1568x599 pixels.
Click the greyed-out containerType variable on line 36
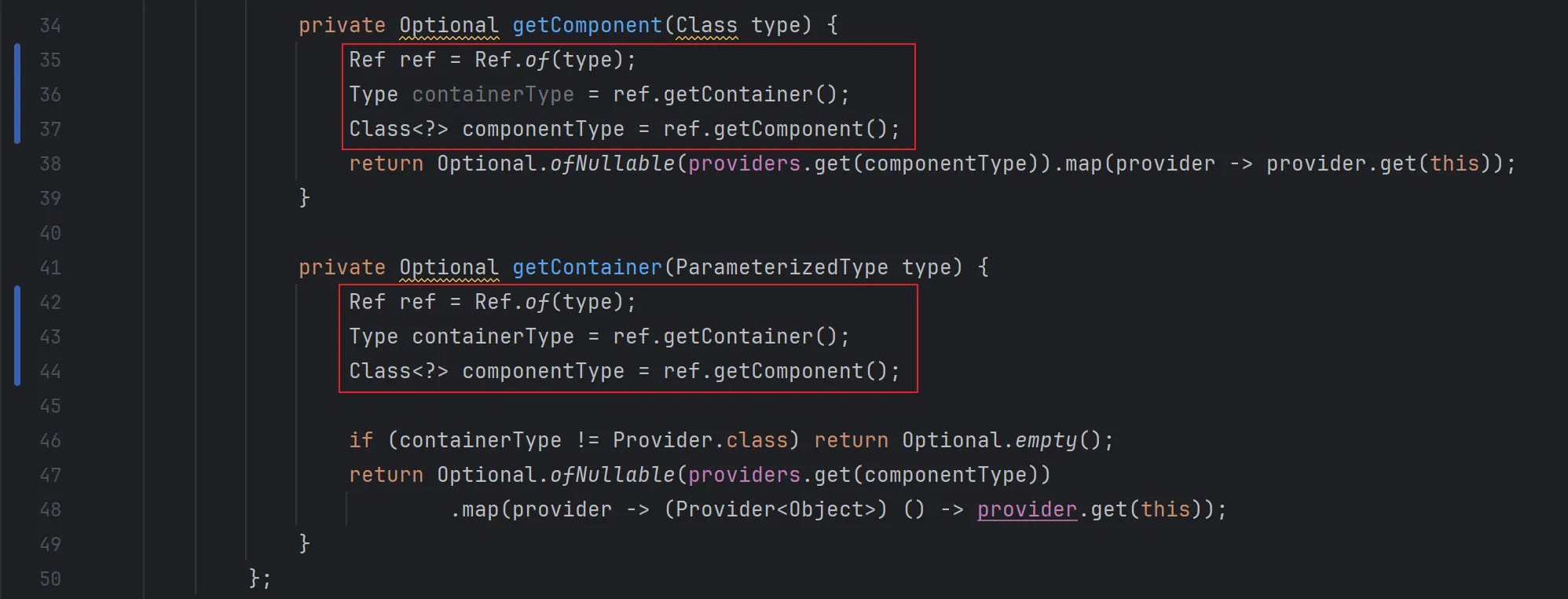(x=493, y=95)
